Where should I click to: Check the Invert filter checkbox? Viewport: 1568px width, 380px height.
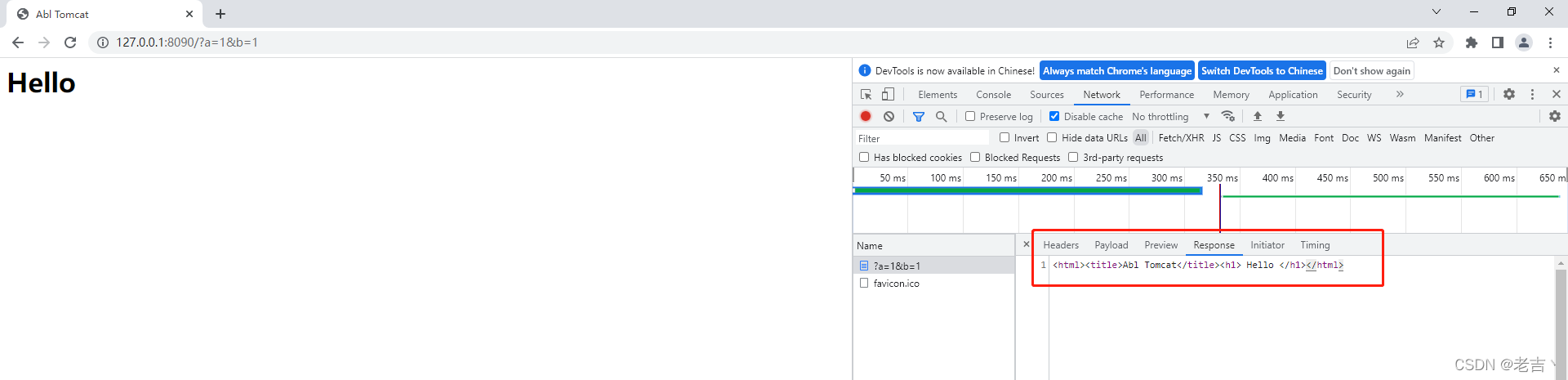(1004, 138)
